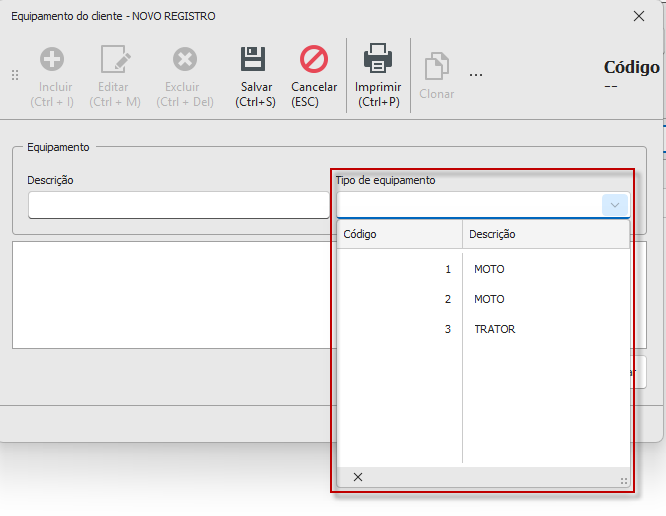
Task: Click the Excluir (Ctrl + Del) icon
Action: point(185,59)
